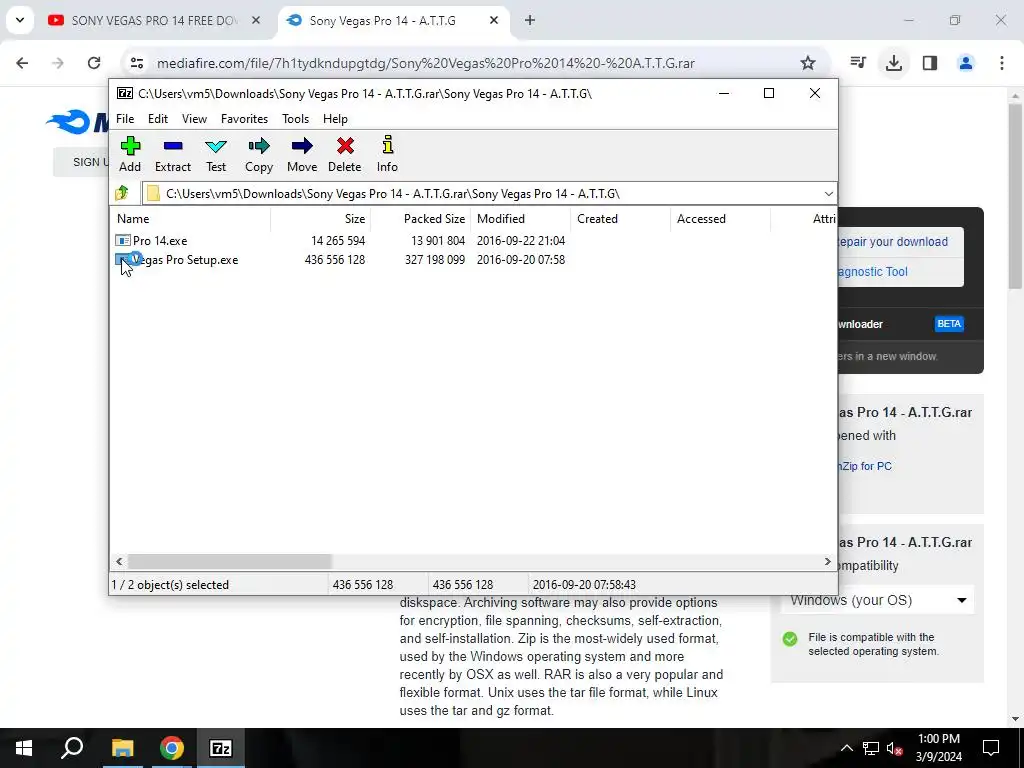Click the 7-Zip taskbar icon

coord(221,748)
